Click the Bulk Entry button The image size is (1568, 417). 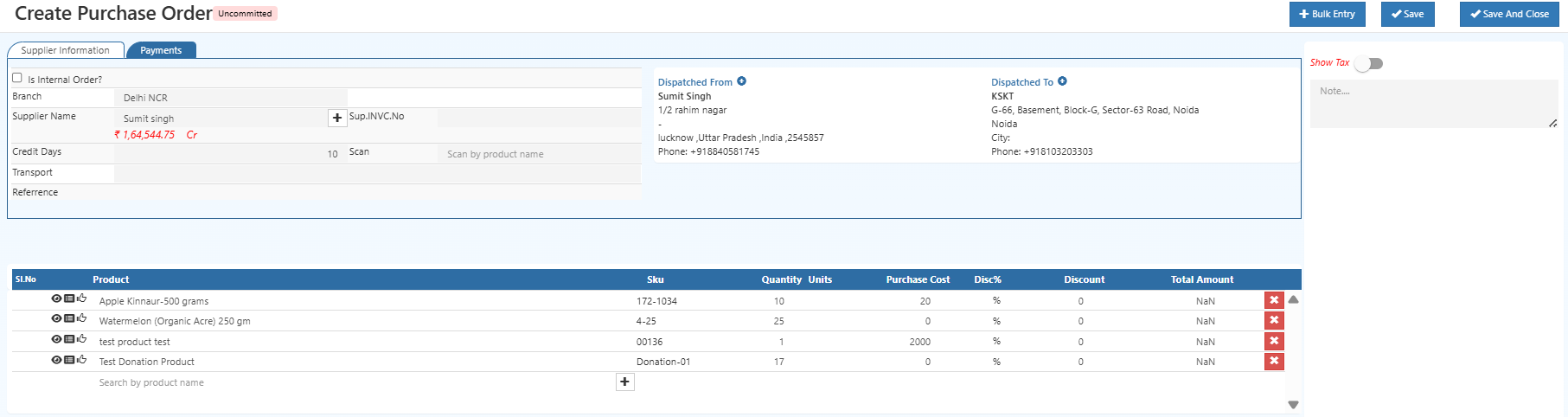click(x=1328, y=14)
